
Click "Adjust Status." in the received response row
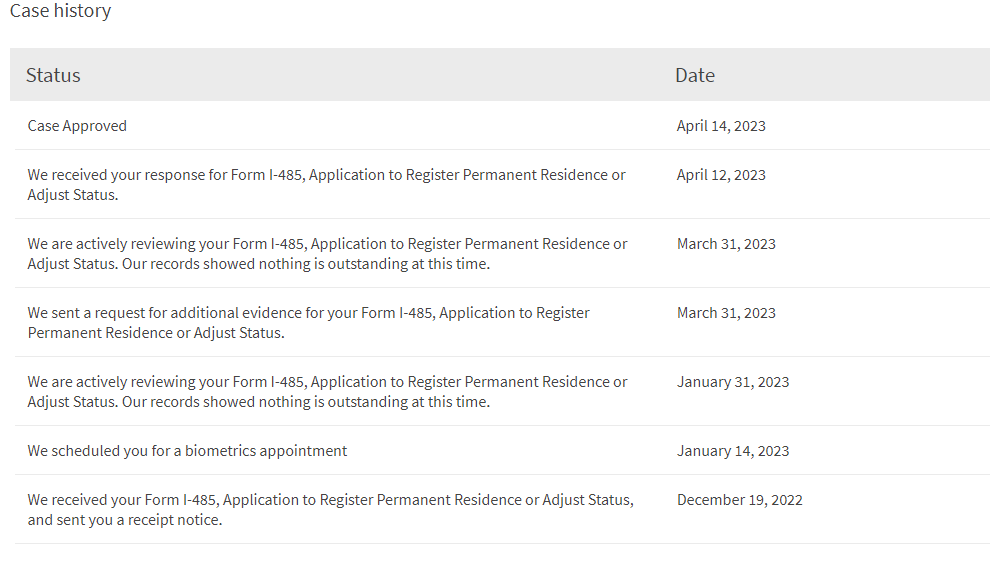point(73,195)
